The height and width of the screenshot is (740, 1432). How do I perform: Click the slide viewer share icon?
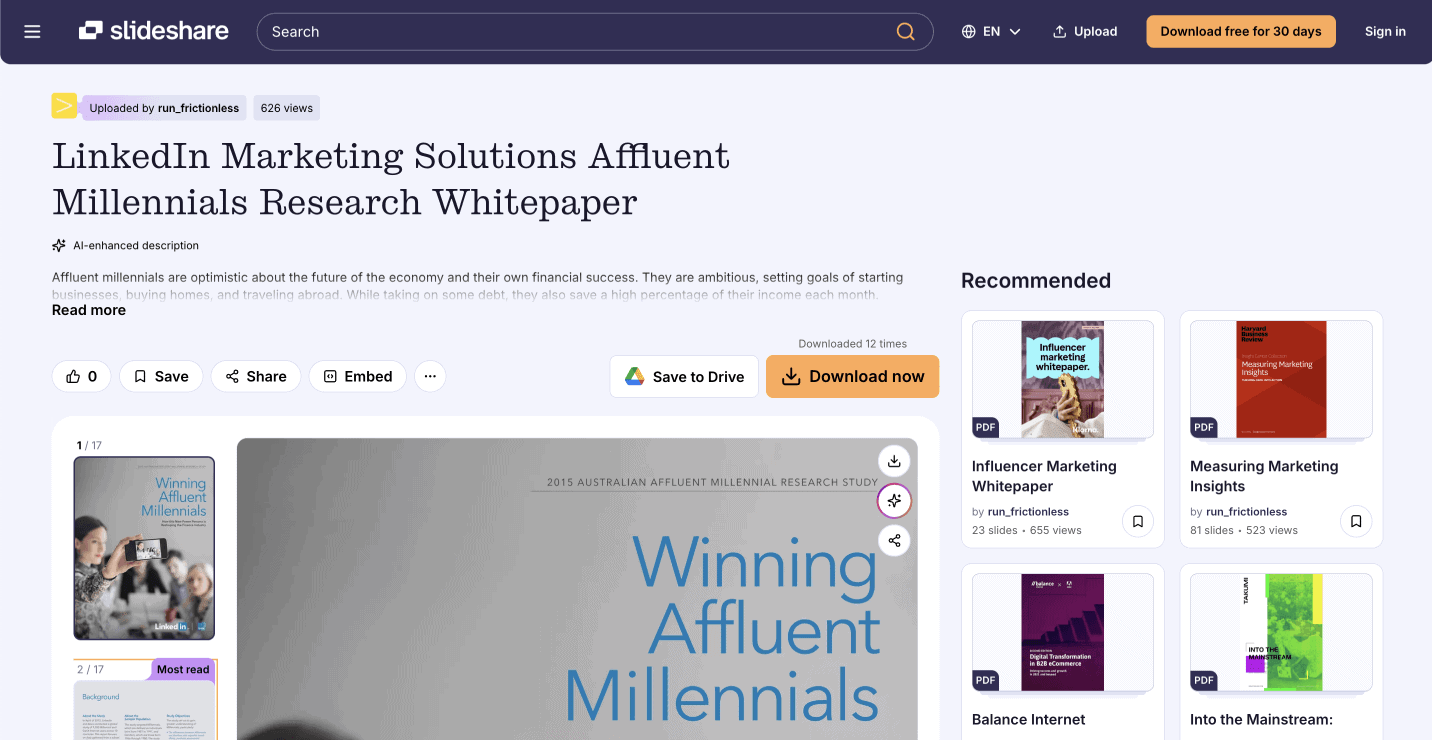(x=894, y=541)
